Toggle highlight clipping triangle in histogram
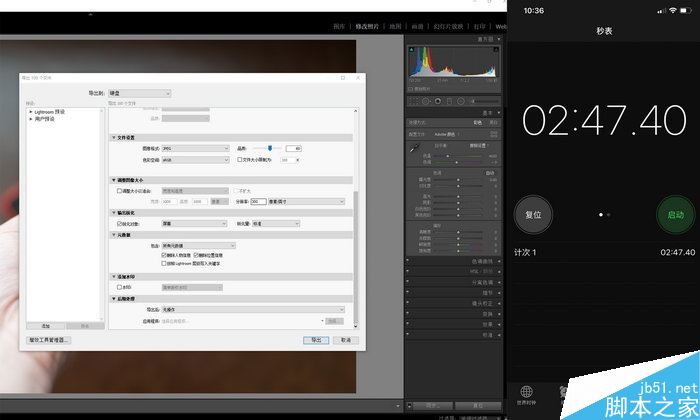 click(x=496, y=49)
